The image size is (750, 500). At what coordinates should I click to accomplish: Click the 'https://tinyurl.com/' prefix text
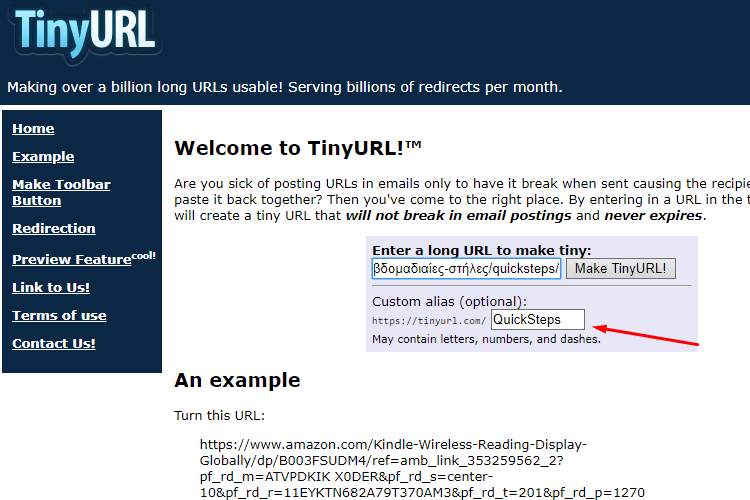[x=429, y=321]
